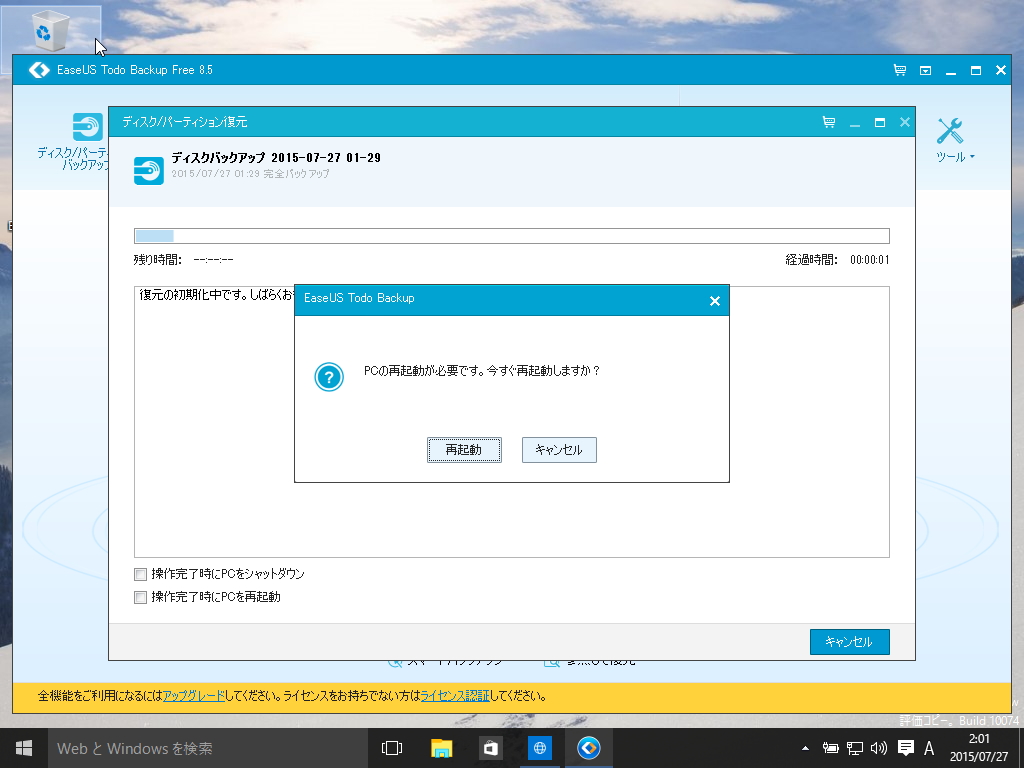This screenshot has width=1024, height=768.
Task: Click the question mark icon in dialog
Action: click(x=329, y=377)
